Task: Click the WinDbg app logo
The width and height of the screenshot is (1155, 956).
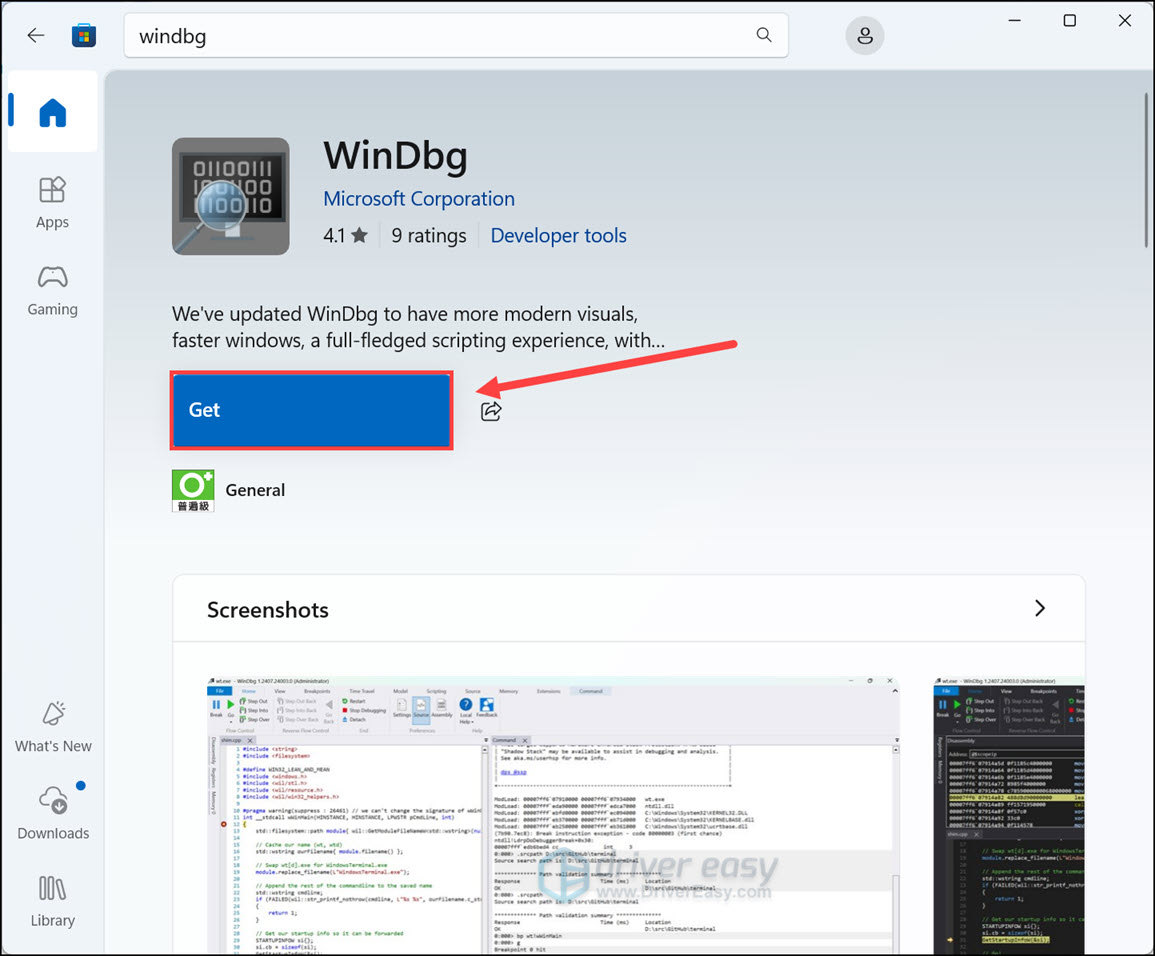Action: [x=231, y=196]
